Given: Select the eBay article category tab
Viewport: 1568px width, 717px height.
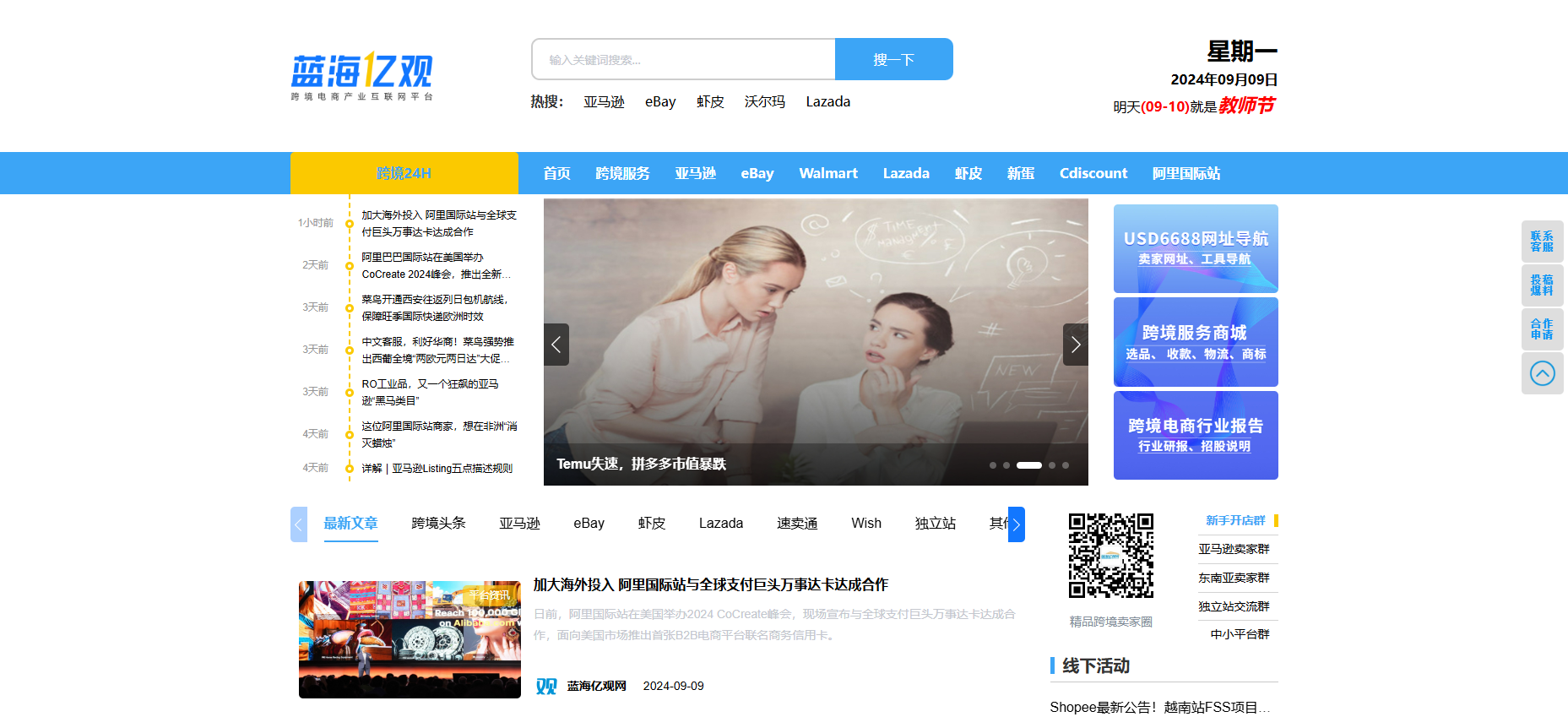Looking at the screenshot, I should pyautogui.click(x=589, y=524).
